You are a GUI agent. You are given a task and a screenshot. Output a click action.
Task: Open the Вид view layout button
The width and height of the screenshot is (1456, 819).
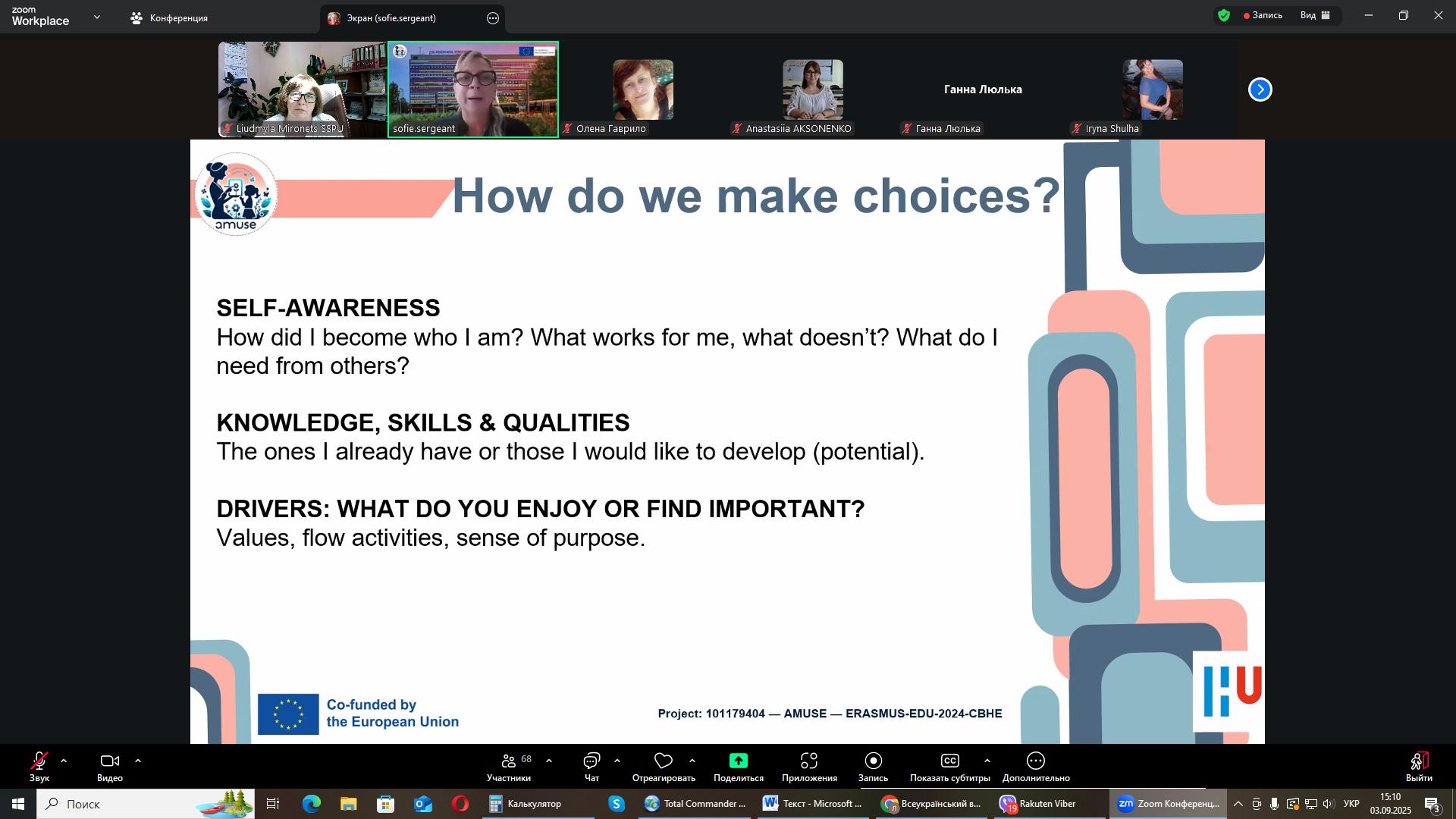tap(1316, 15)
